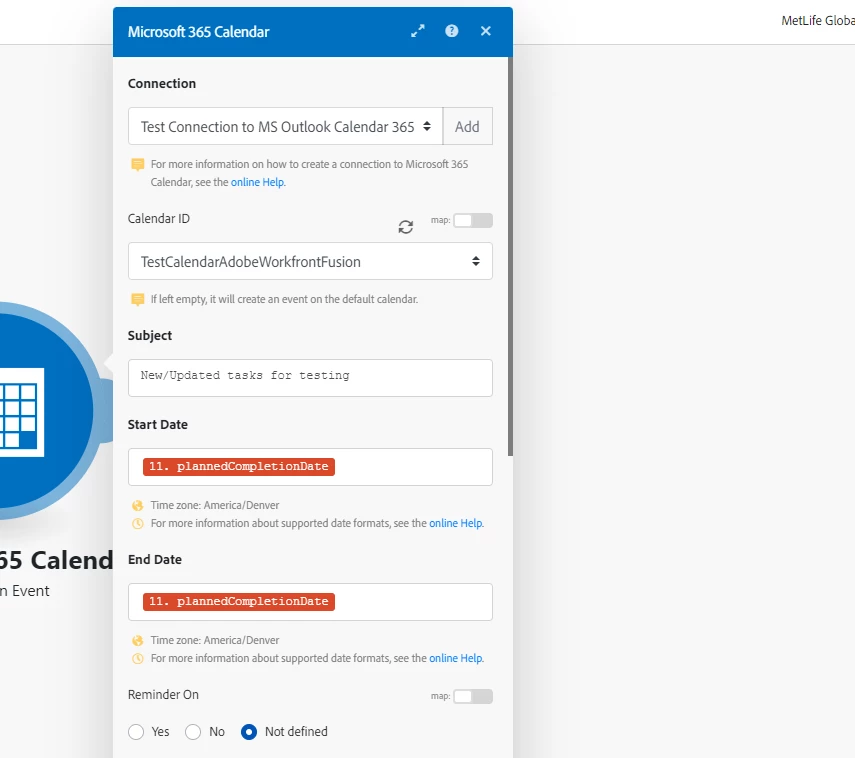Open online Help link under End Date
Screen dimensions: 855x758
[x=456, y=659]
